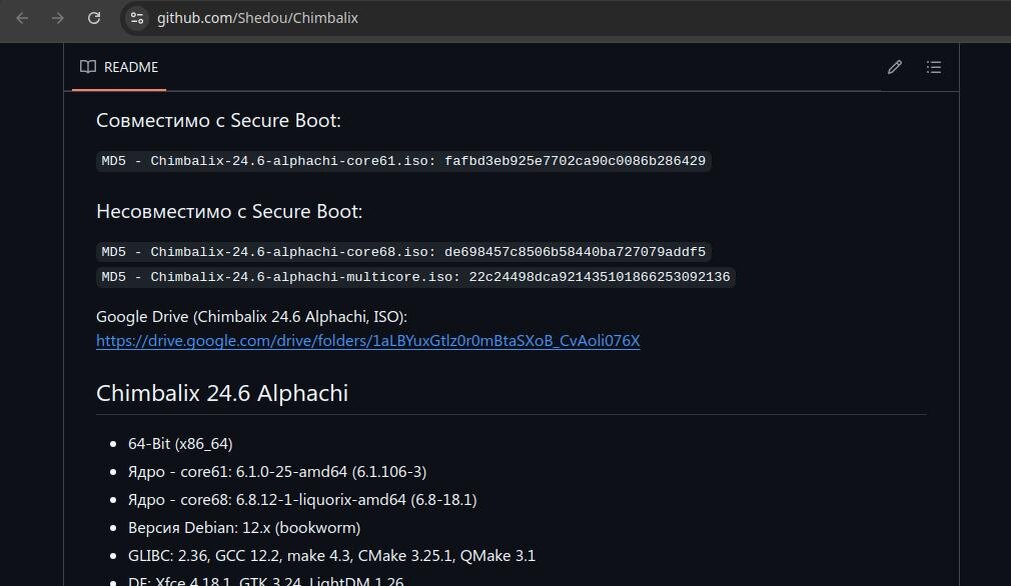Click 'Ядро - core61: 6.1.0-25-amd64' list item
The image size is (1011, 586).
[277, 472]
